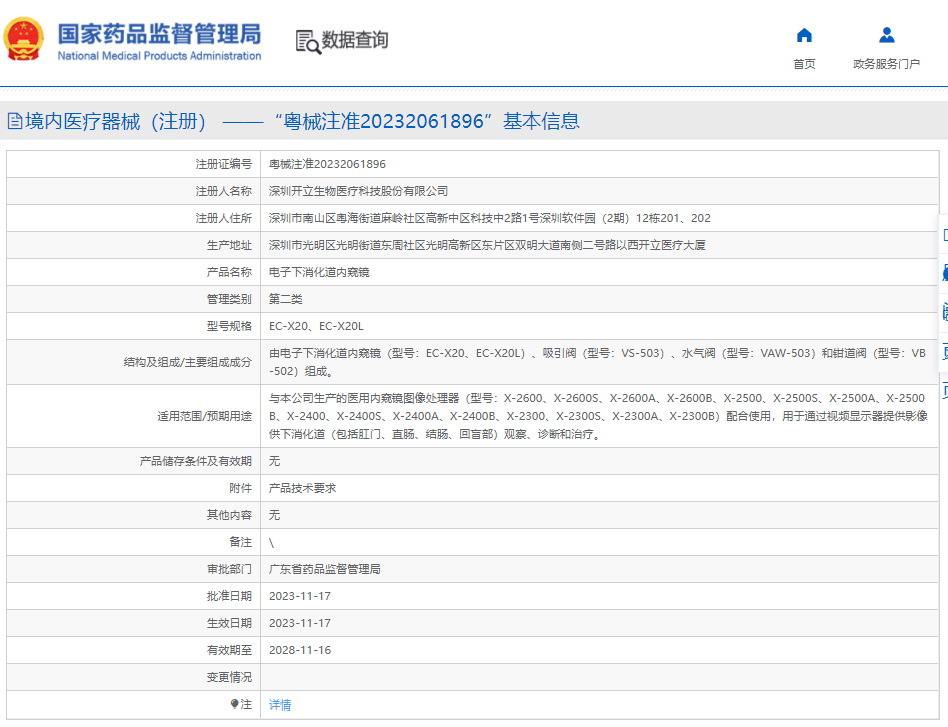This screenshot has width=948, height=727.
Task: Select registrant name 深圳开立生物医疗科技股份有限公司
Action: [359, 191]
